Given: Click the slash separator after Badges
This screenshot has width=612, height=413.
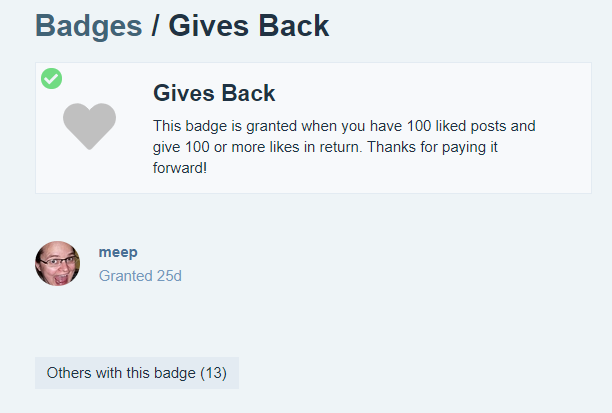Looking at the screenshot, I should 155,26.
